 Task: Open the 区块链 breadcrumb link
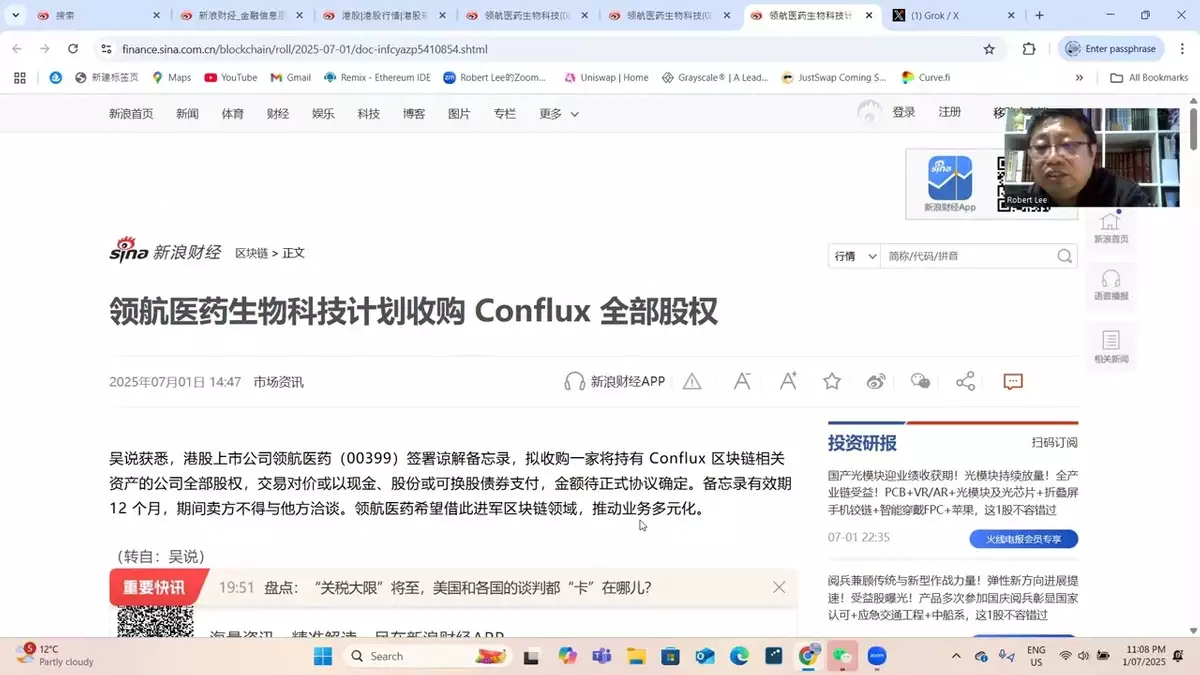point(251,253)
